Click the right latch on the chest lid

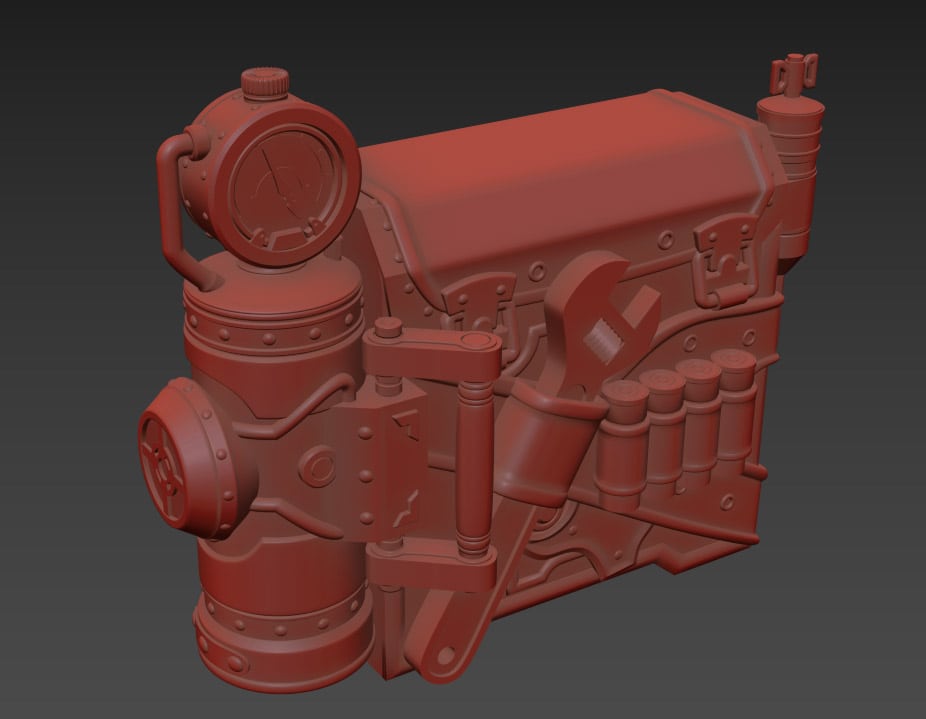point(724,258)
